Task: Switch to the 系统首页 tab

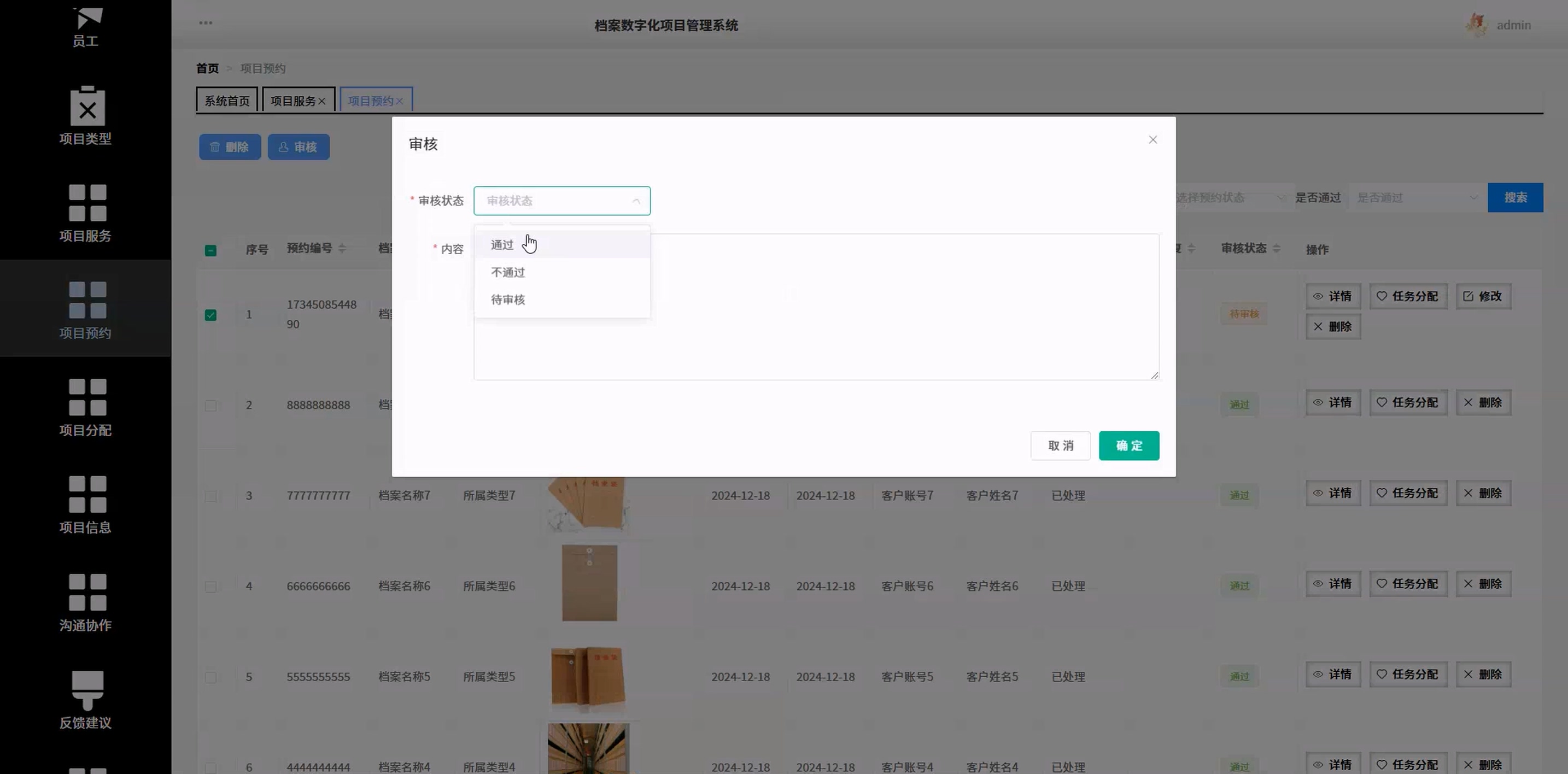Action: [226, 101]
